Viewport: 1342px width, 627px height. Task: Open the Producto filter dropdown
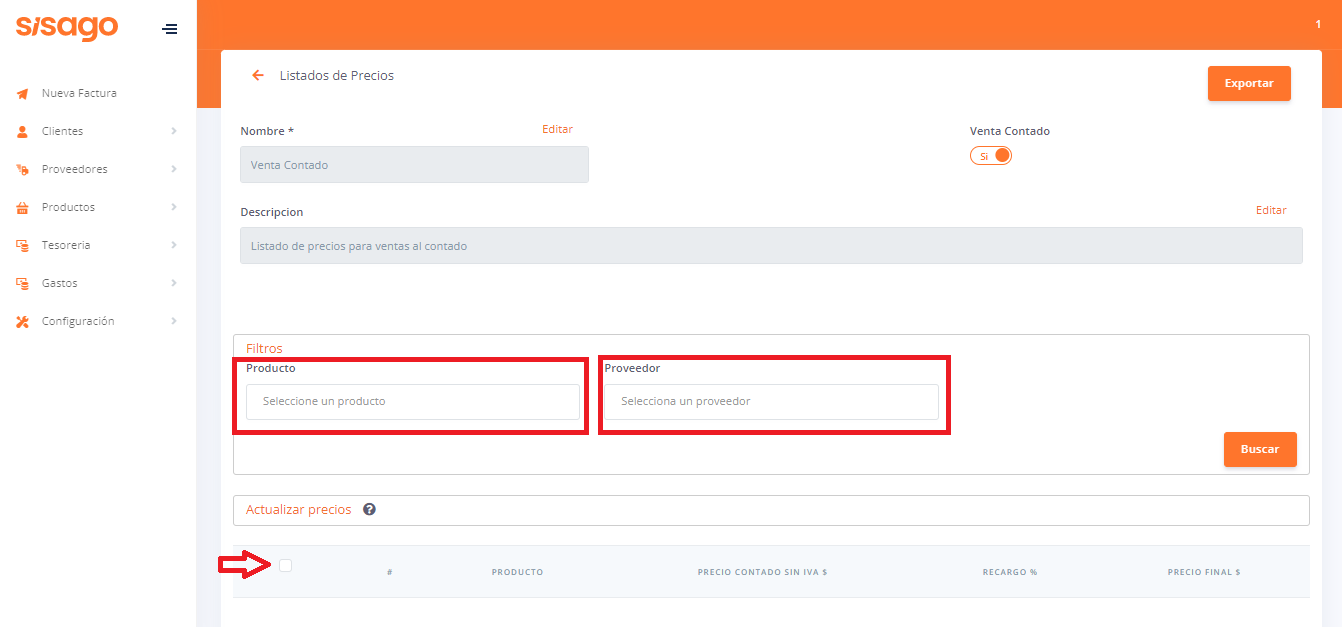coord(412,402)
